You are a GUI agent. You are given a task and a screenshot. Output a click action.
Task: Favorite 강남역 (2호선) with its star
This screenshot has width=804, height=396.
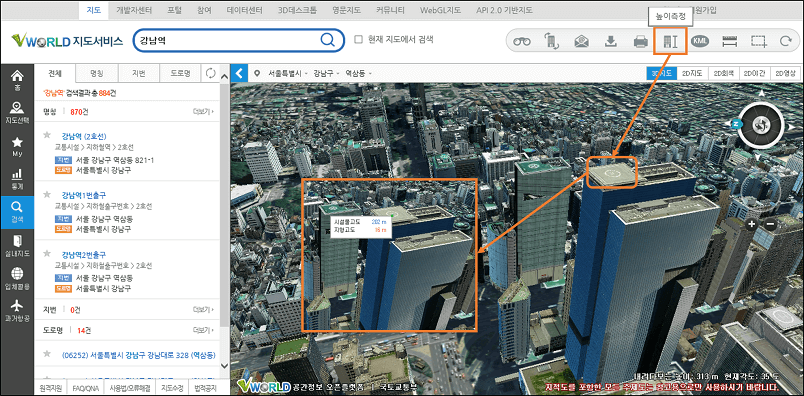47,135
